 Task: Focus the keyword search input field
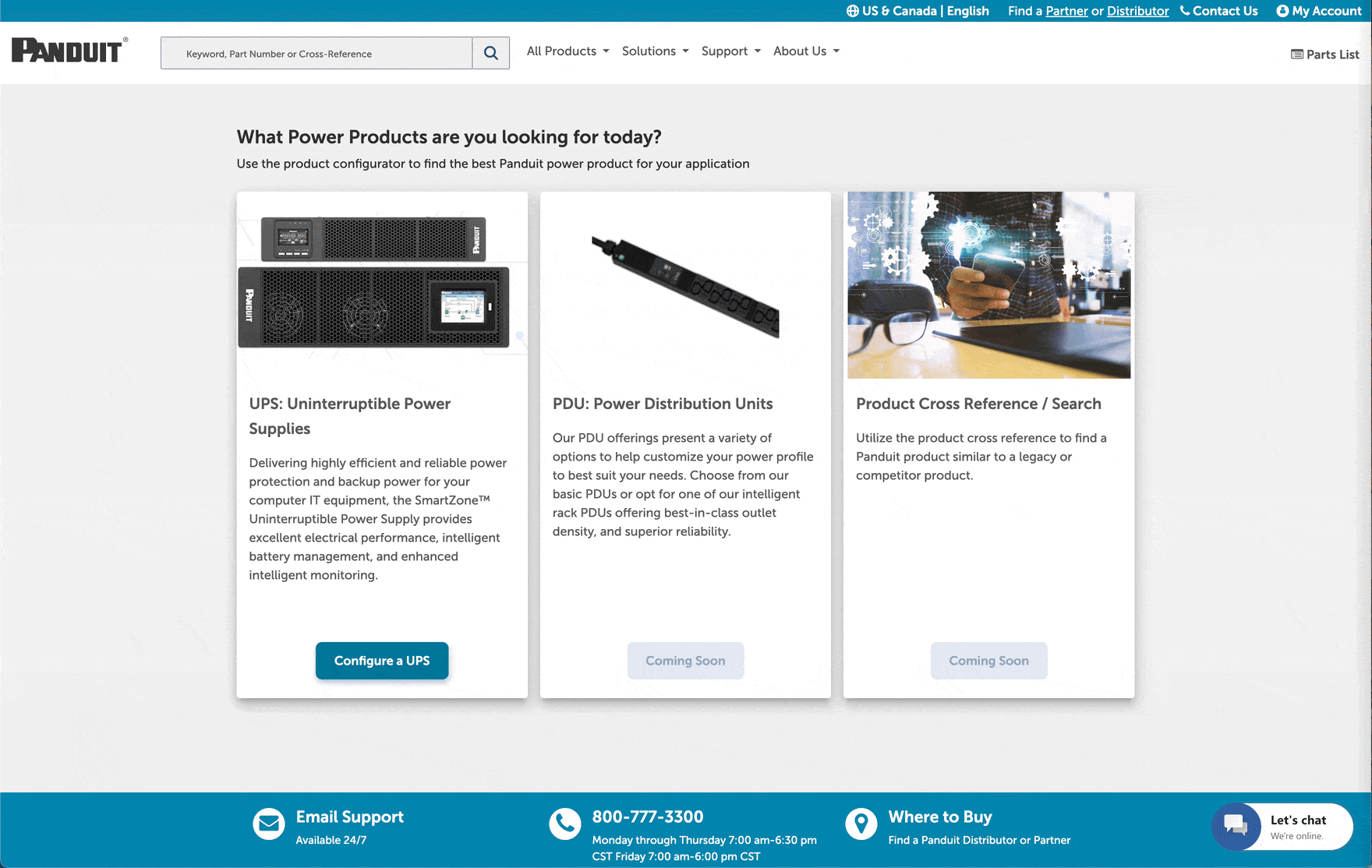[316, 53]
